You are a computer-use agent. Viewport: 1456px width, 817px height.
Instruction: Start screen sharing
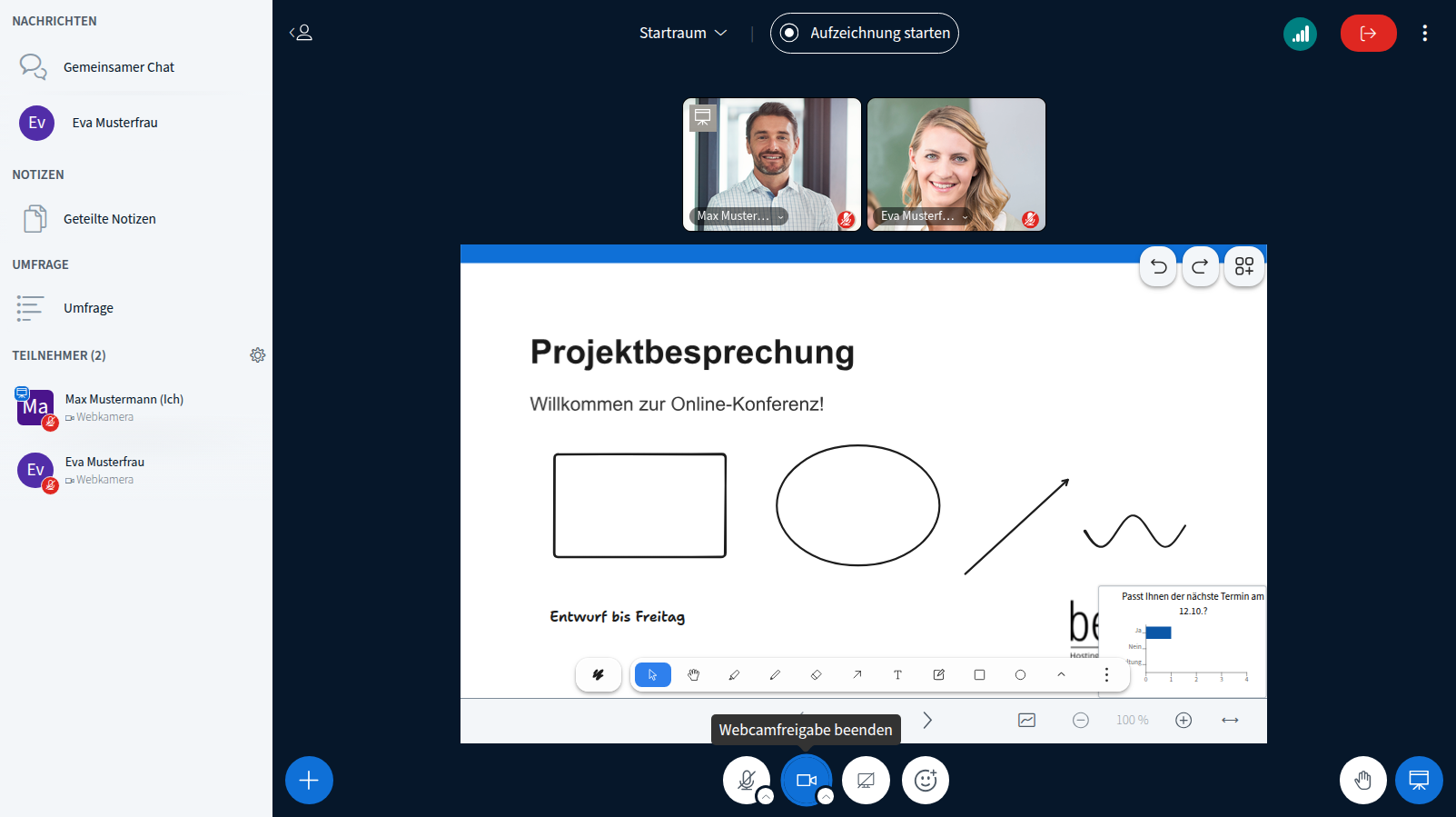tap(866, 781)
